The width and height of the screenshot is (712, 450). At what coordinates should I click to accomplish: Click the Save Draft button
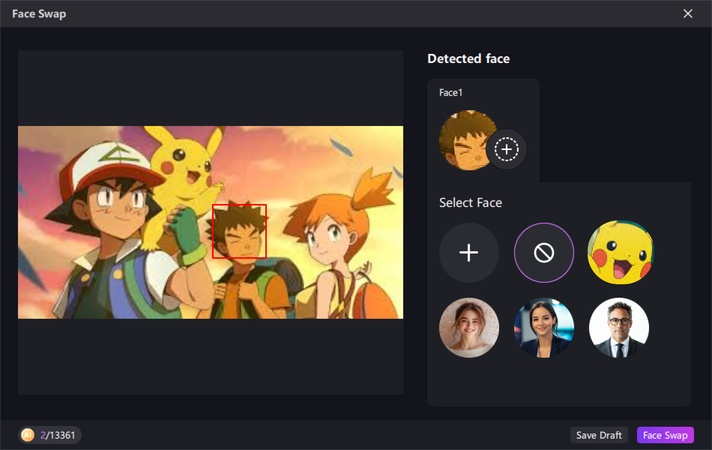pyautogui.click(x=599, y=435)
